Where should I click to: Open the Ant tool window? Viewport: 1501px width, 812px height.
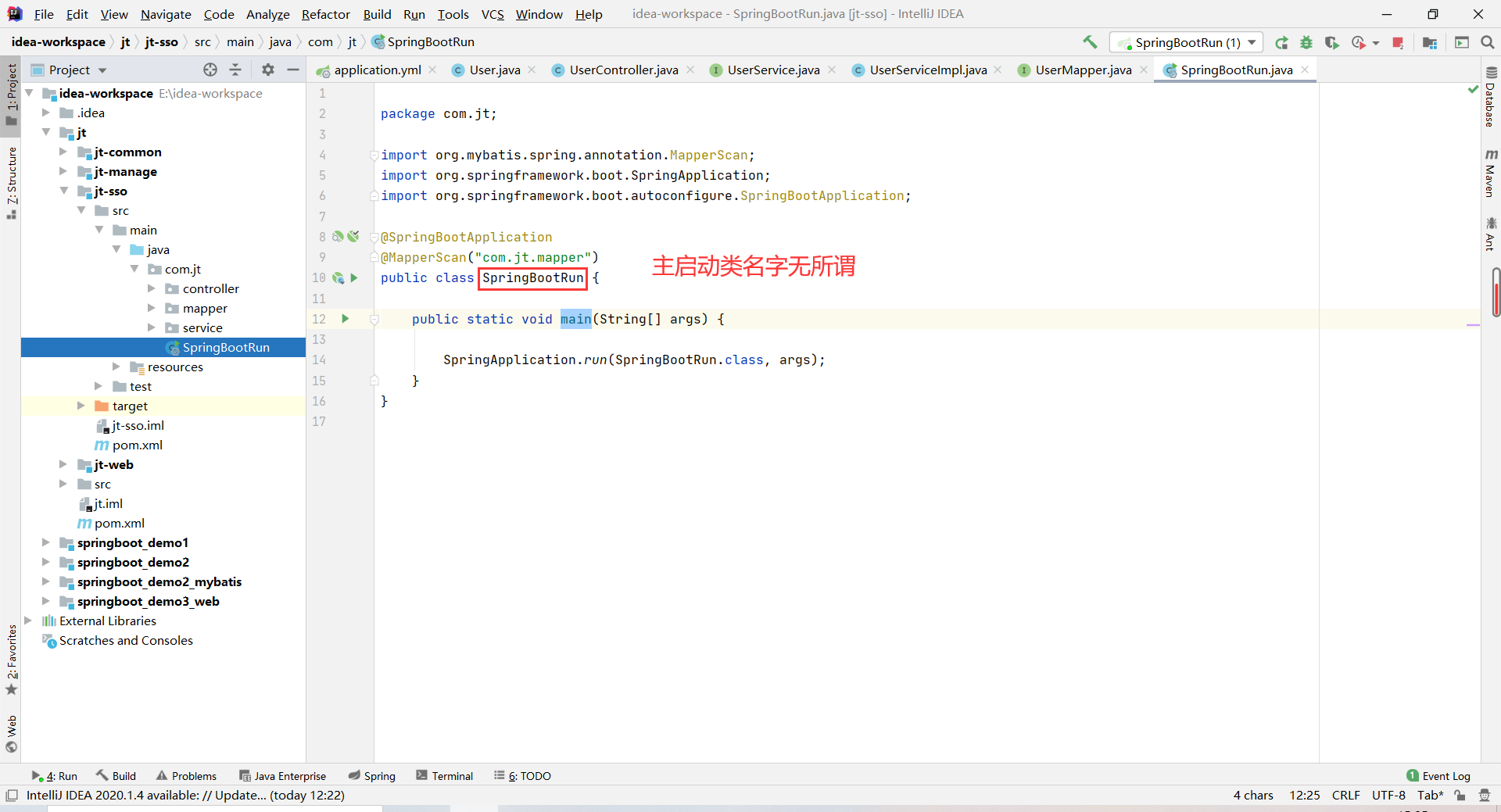(1491, 234)
